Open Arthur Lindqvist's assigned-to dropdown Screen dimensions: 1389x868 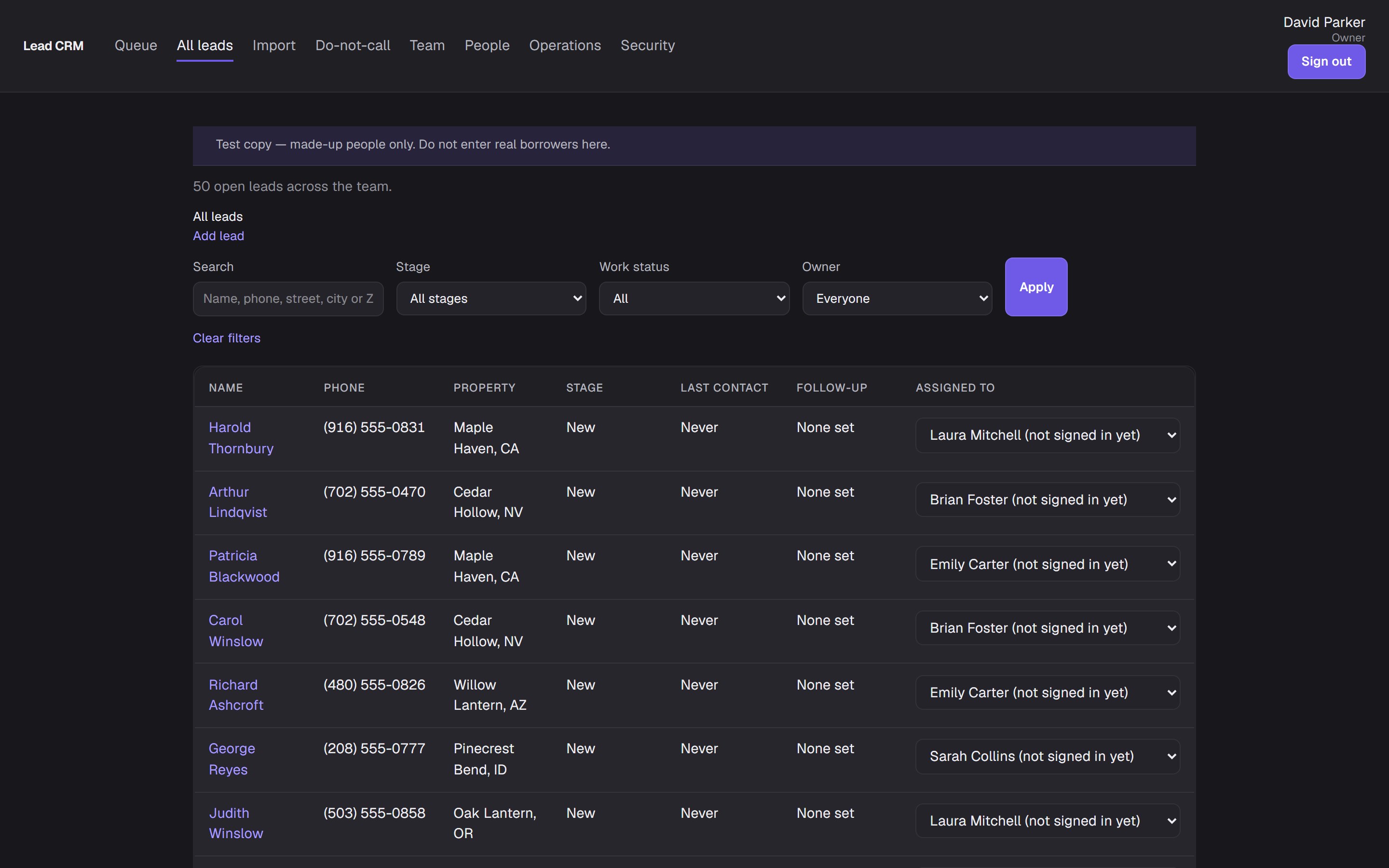pos(1048,500)
